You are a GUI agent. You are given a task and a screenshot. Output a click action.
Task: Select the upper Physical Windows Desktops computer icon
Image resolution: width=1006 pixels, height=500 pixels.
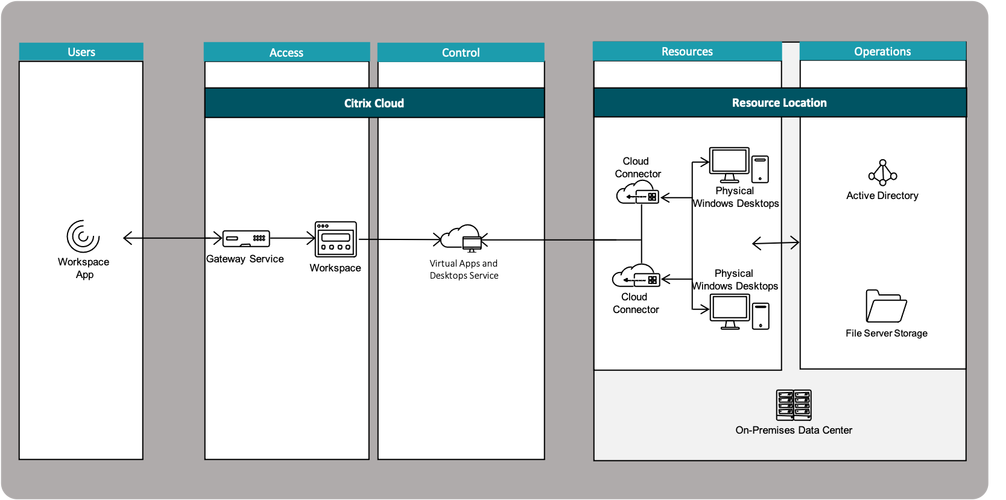739,166
